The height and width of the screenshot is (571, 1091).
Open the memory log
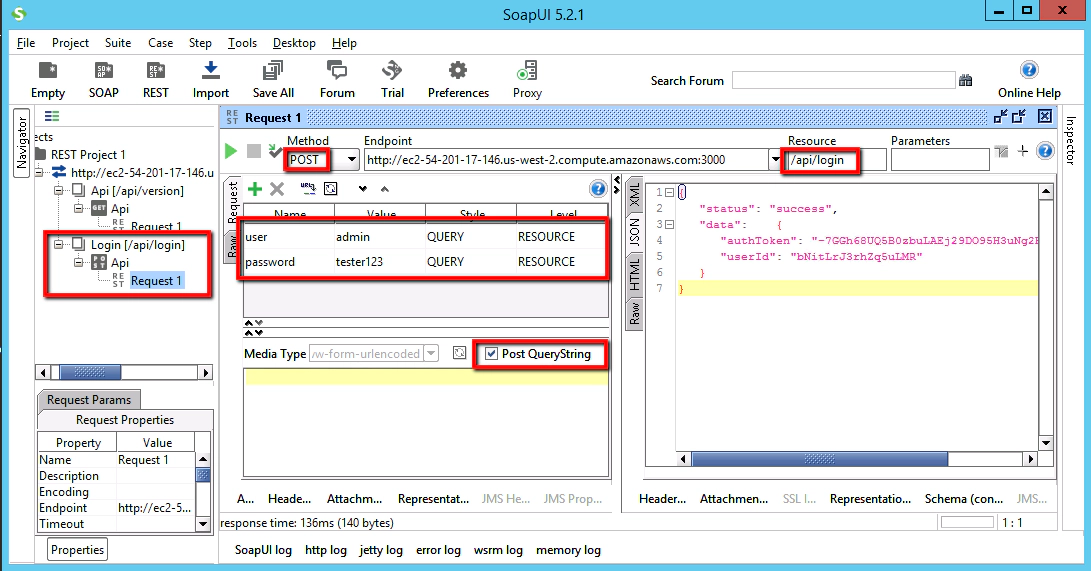568,549
